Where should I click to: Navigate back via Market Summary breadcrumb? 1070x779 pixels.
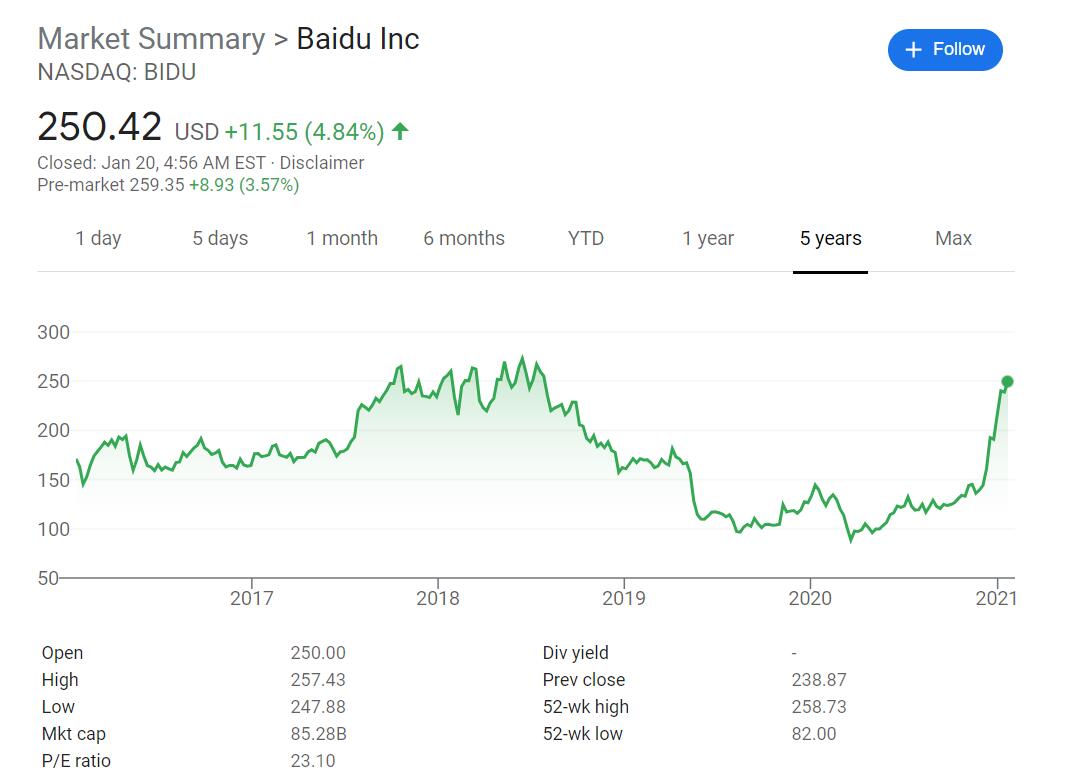point(148,39)
